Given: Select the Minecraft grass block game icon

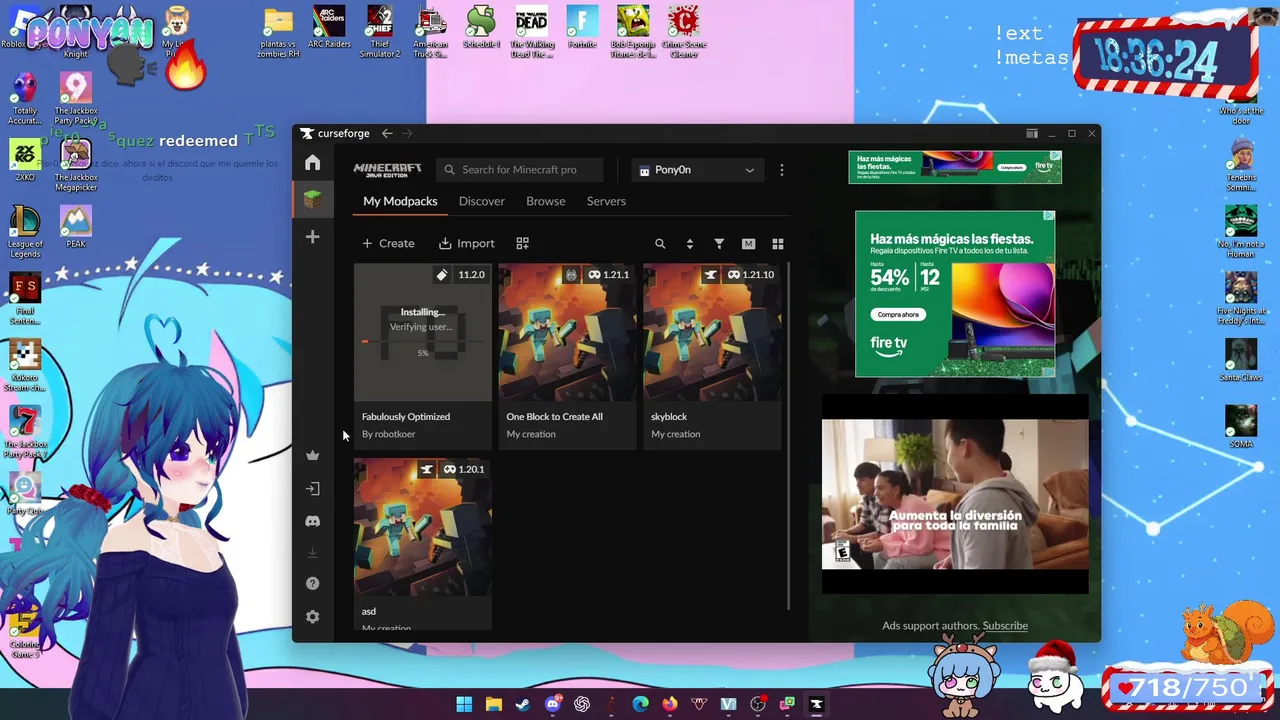Looking at the screenshot, I should tap(313, 199).
